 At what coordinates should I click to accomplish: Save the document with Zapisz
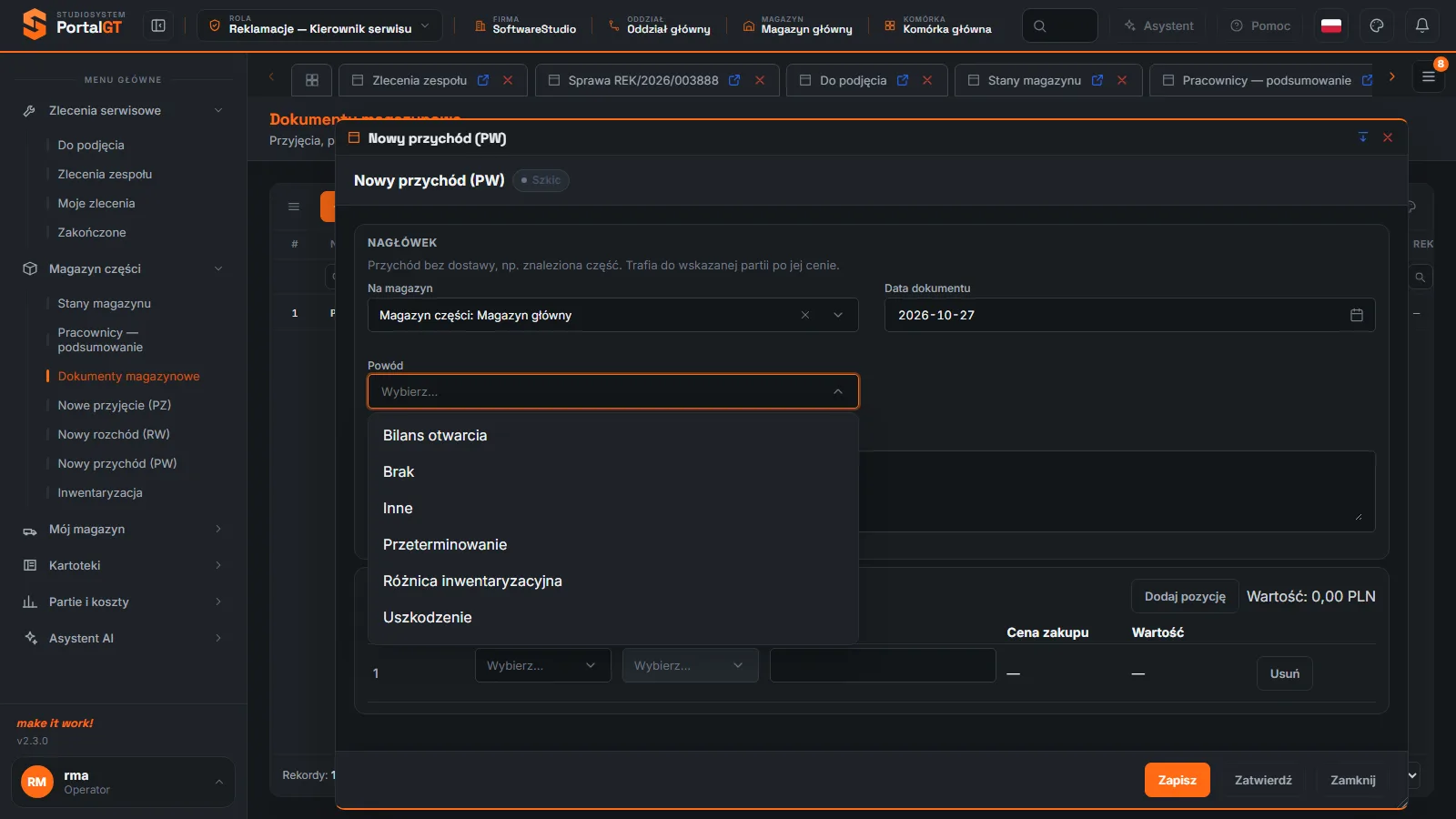1177,780
